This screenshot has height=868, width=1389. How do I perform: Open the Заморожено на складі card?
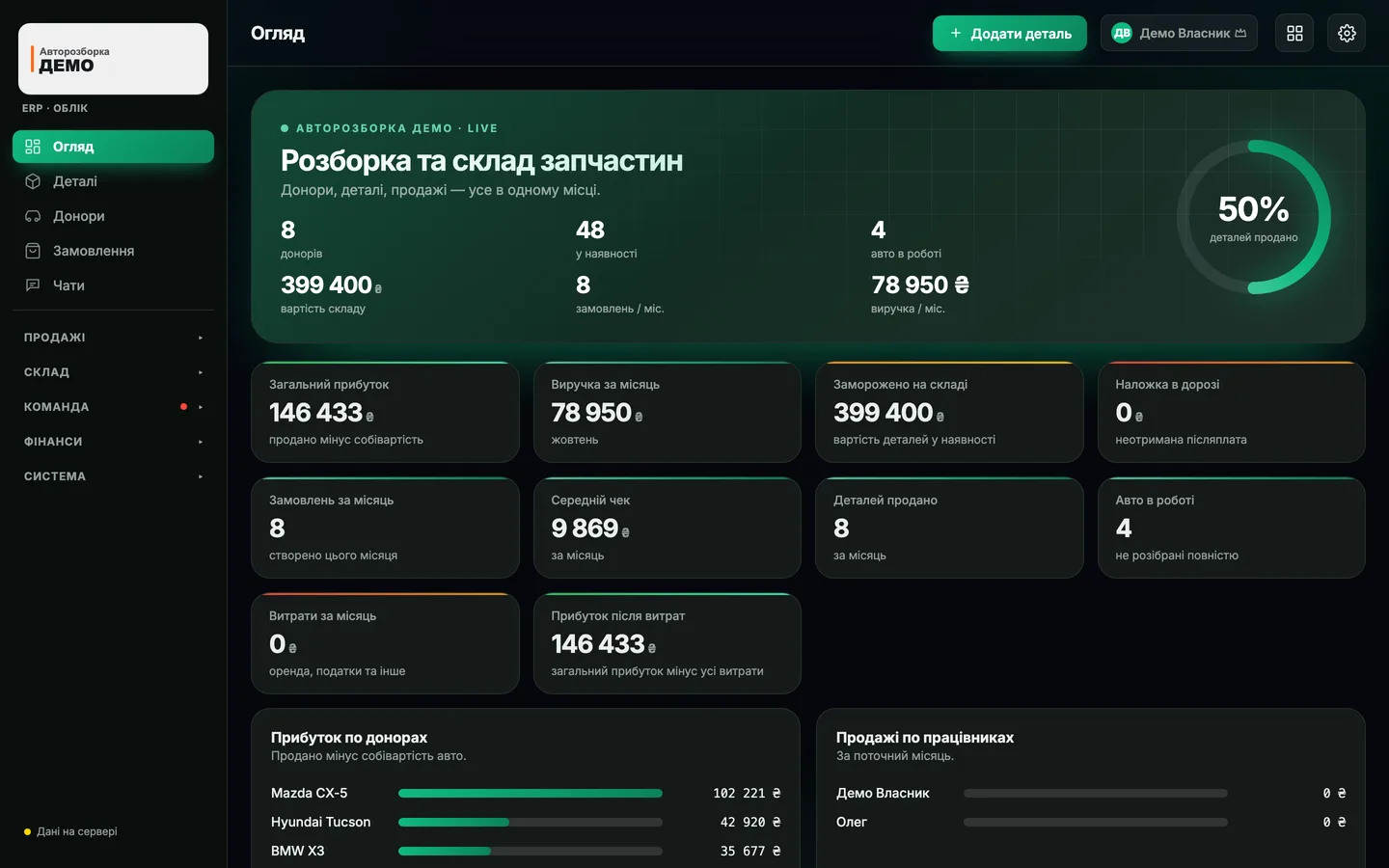[x=949, y=412]
